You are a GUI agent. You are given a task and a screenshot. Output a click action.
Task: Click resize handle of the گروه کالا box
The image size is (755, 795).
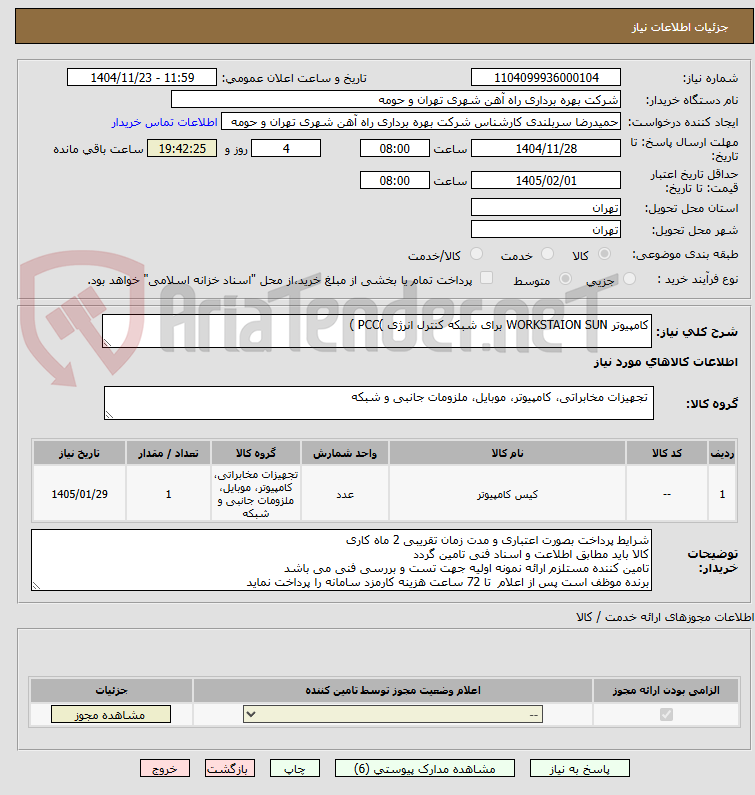click(x=109, y=415)
